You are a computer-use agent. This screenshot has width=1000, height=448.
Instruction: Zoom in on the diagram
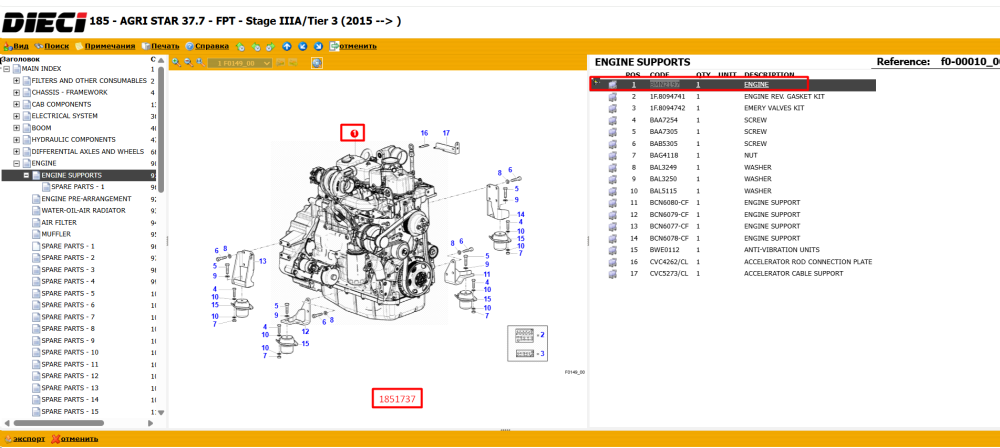pyautogui.click(x=176, y=63)
